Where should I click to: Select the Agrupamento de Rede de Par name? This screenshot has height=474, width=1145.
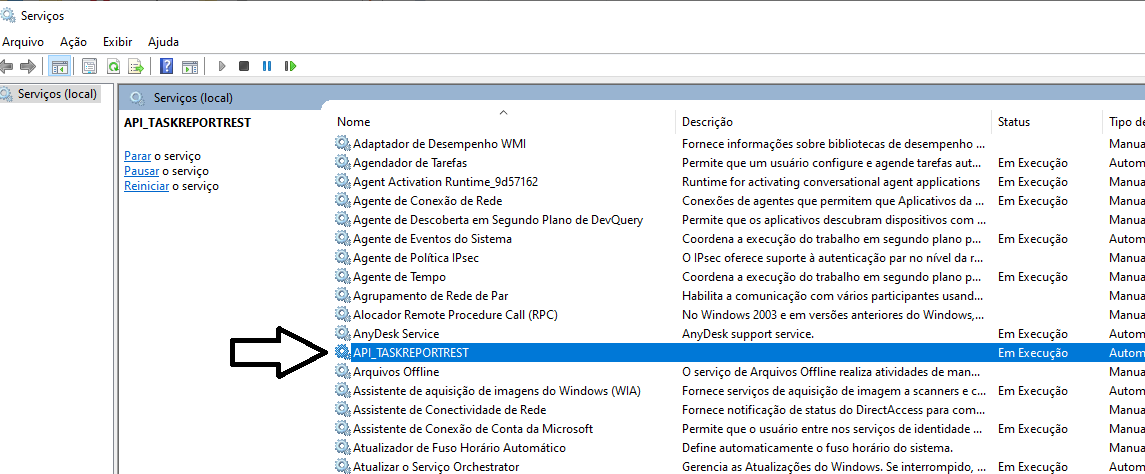click(x=431, y=296)
